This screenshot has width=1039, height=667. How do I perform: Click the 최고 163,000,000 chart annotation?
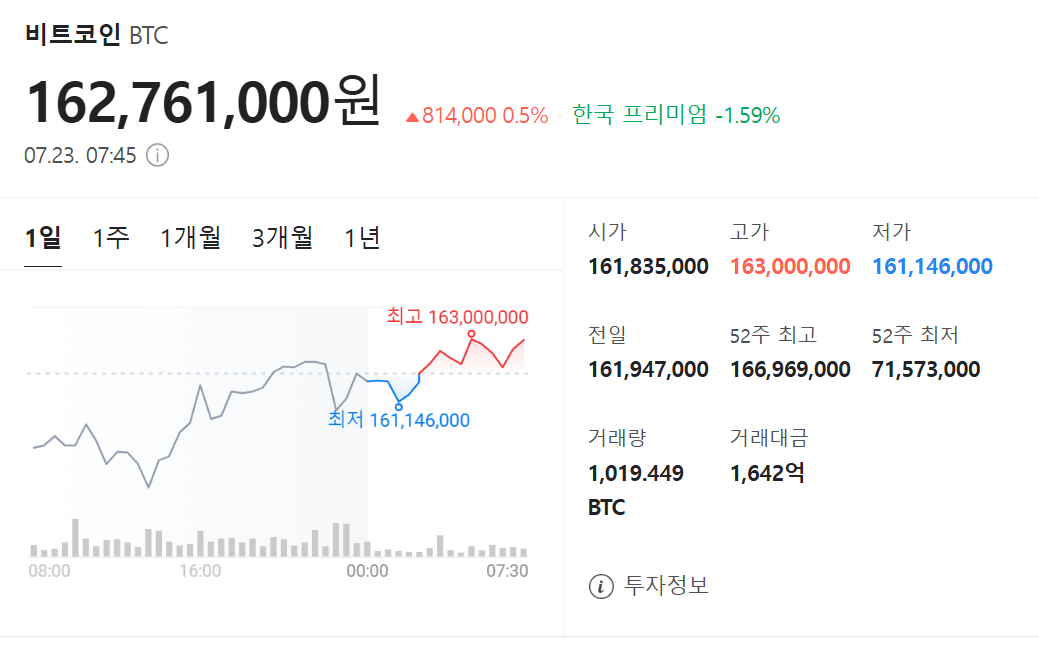(x=460, y=317)
